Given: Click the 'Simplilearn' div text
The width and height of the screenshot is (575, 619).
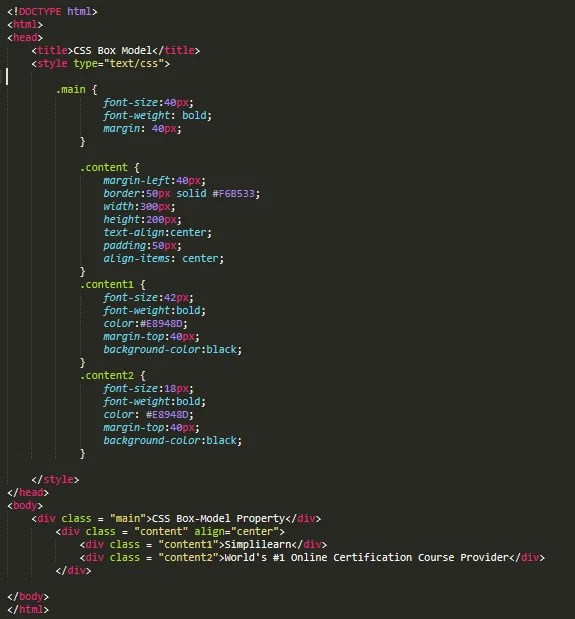Looking at the screenshot, I should [x=258, y=544].
